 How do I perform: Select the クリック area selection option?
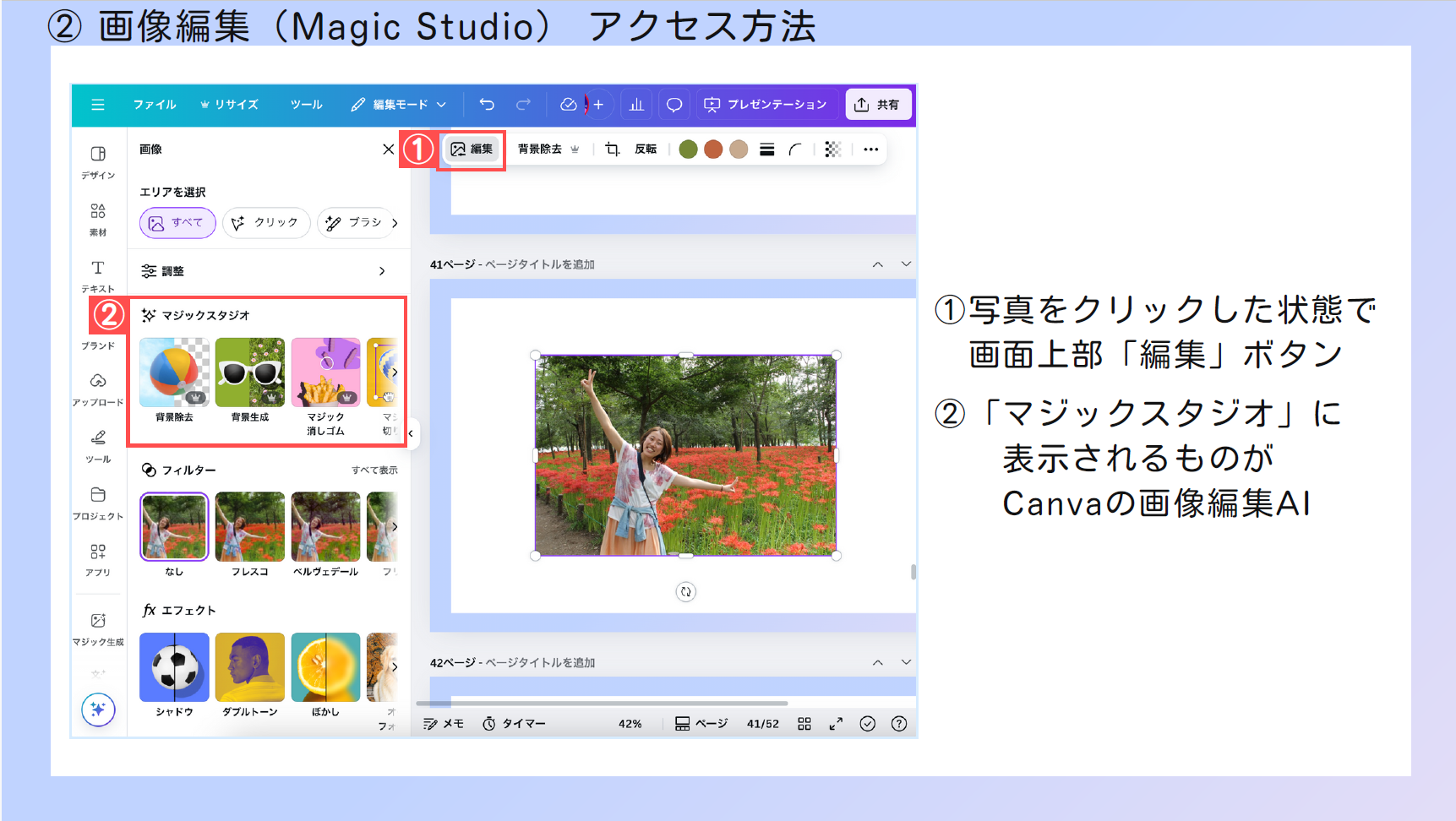266,223
